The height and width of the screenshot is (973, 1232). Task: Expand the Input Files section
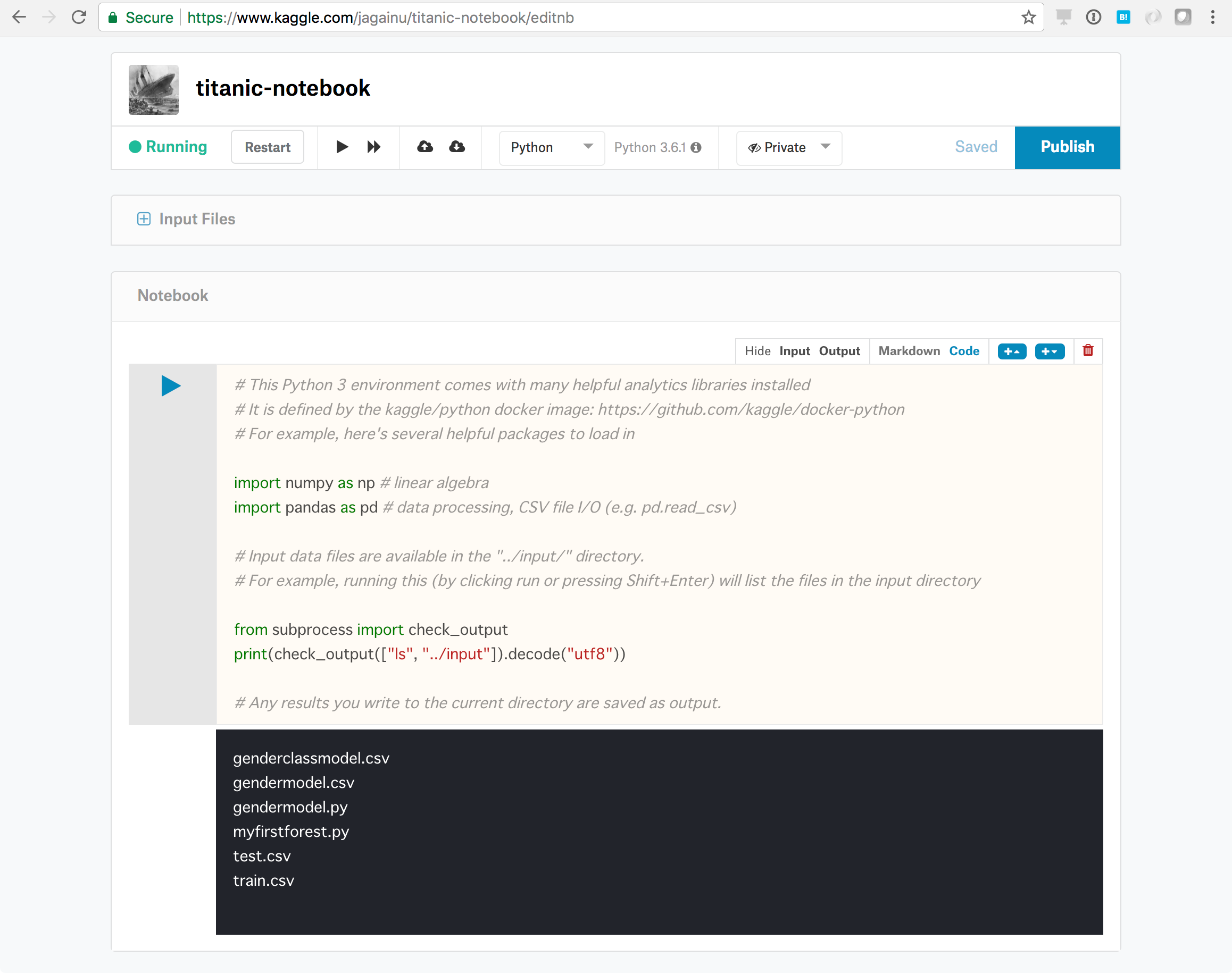coord(144,219)
